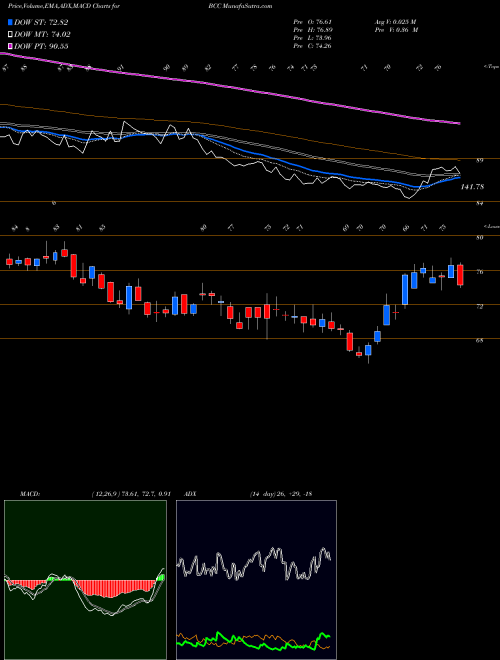Click the right end of the thick blue EMA line
The height and width of the screenshot is (660, 500).
tap(459, 178)
